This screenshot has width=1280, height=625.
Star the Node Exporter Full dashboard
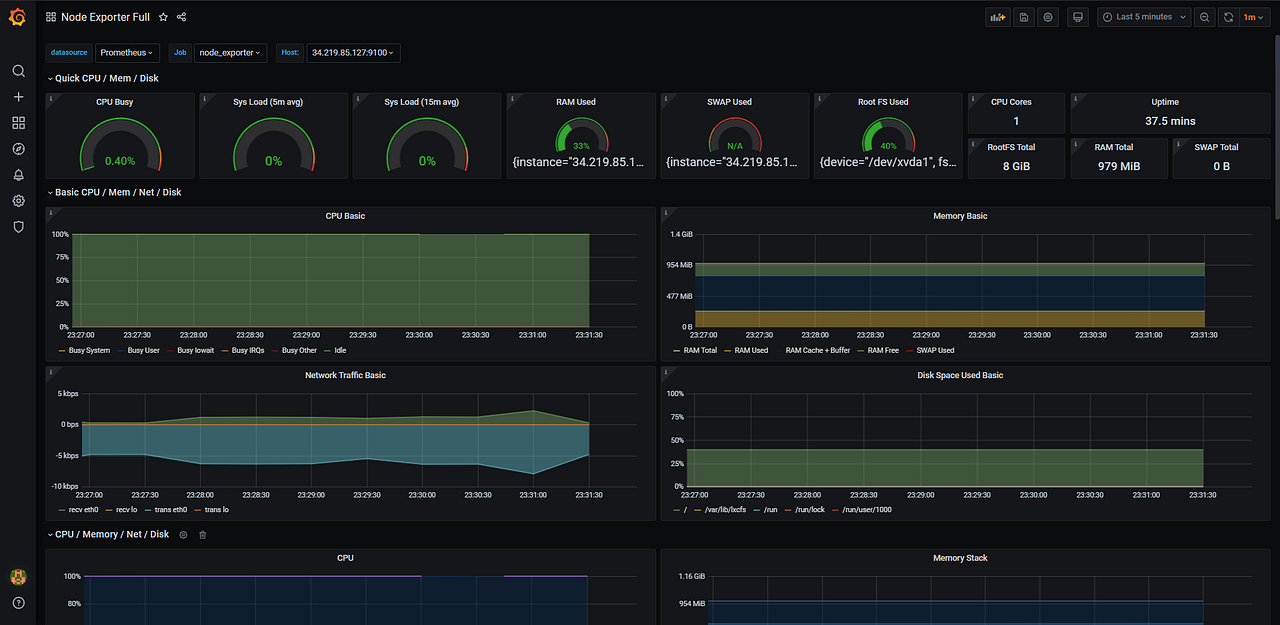(163, 17)
